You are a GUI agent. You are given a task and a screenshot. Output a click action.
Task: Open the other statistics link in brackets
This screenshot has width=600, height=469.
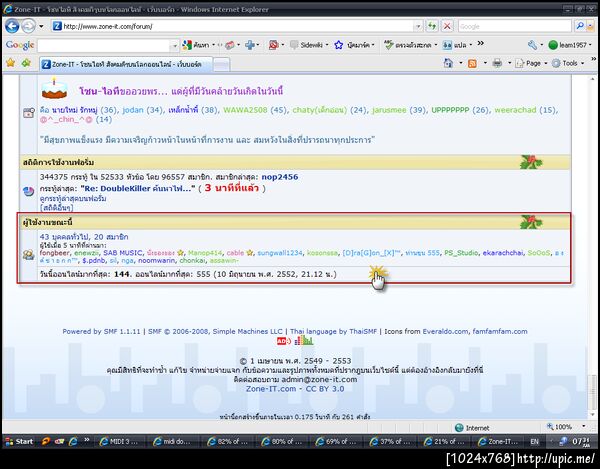pos(56,208)
